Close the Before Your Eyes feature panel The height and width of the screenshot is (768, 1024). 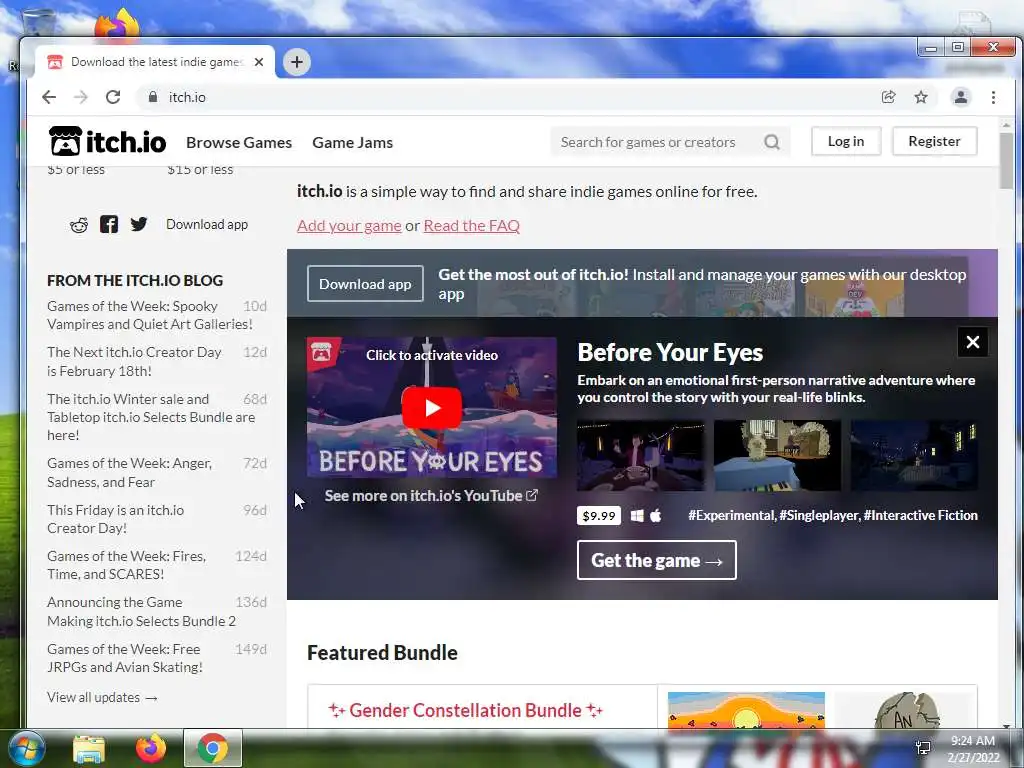(972, 342)
